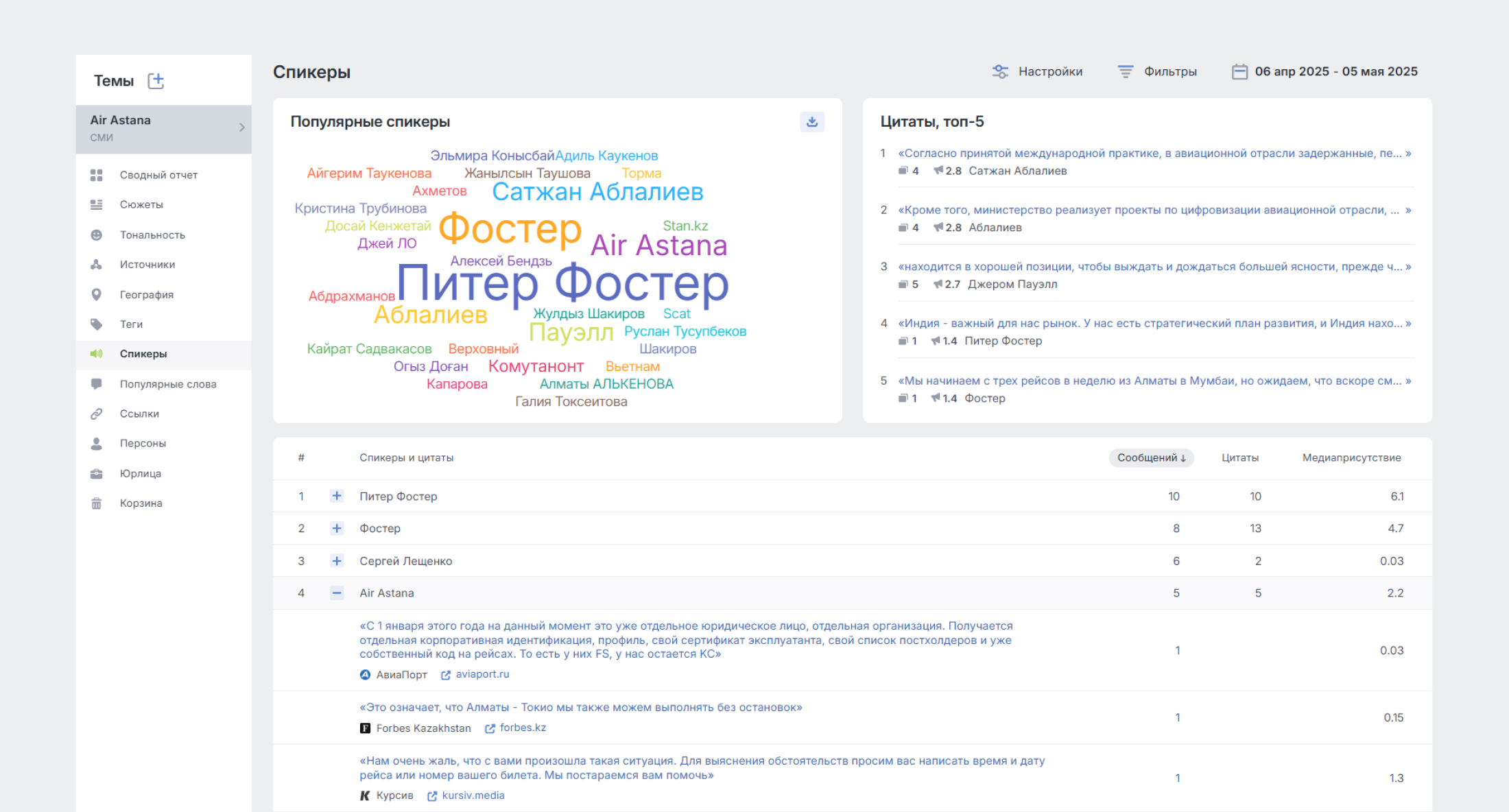Open the date range 06 апр 2025 picker
Image resolution: width=1509 pixels, height=812 pixels.
(x=1335, y=71)
